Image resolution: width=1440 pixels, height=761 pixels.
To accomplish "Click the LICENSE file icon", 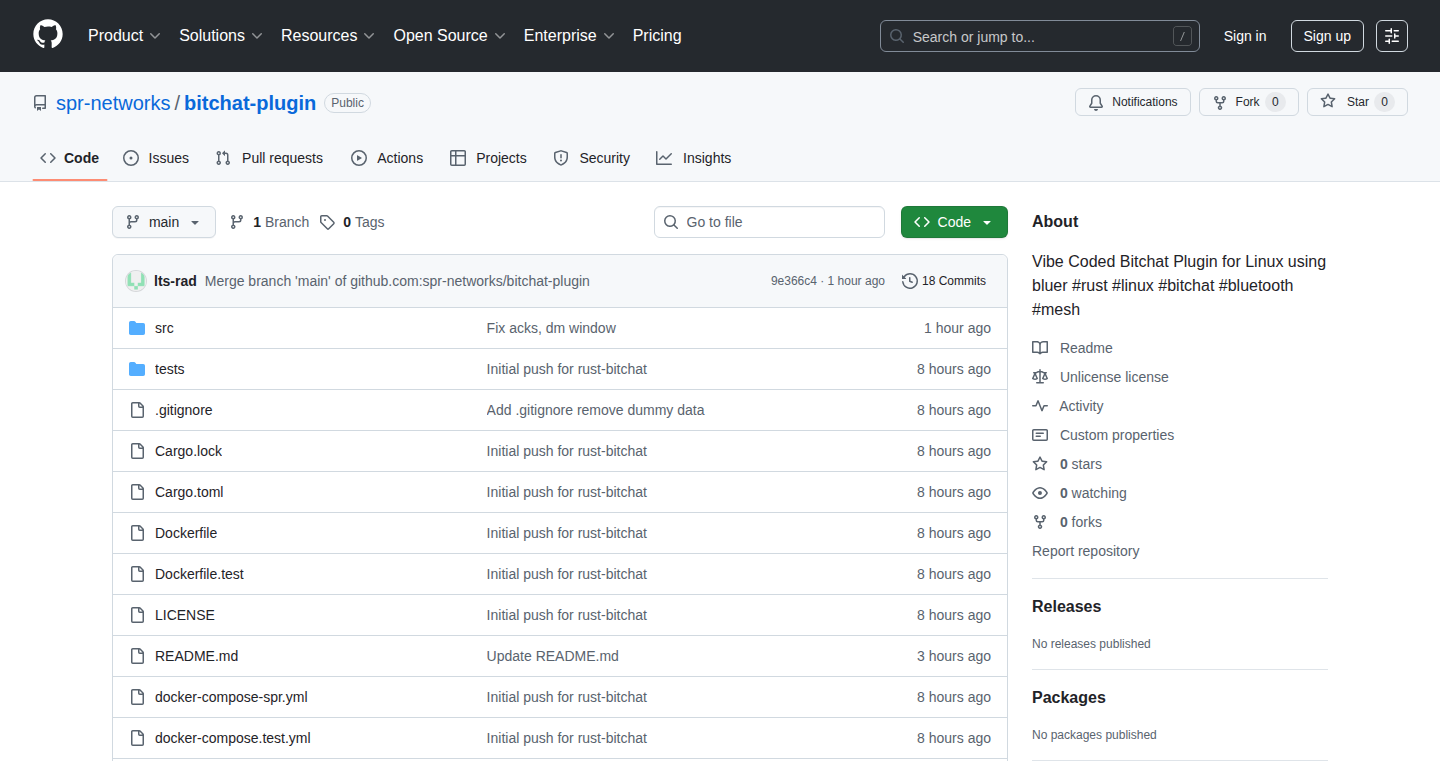I will click(137, 615).
